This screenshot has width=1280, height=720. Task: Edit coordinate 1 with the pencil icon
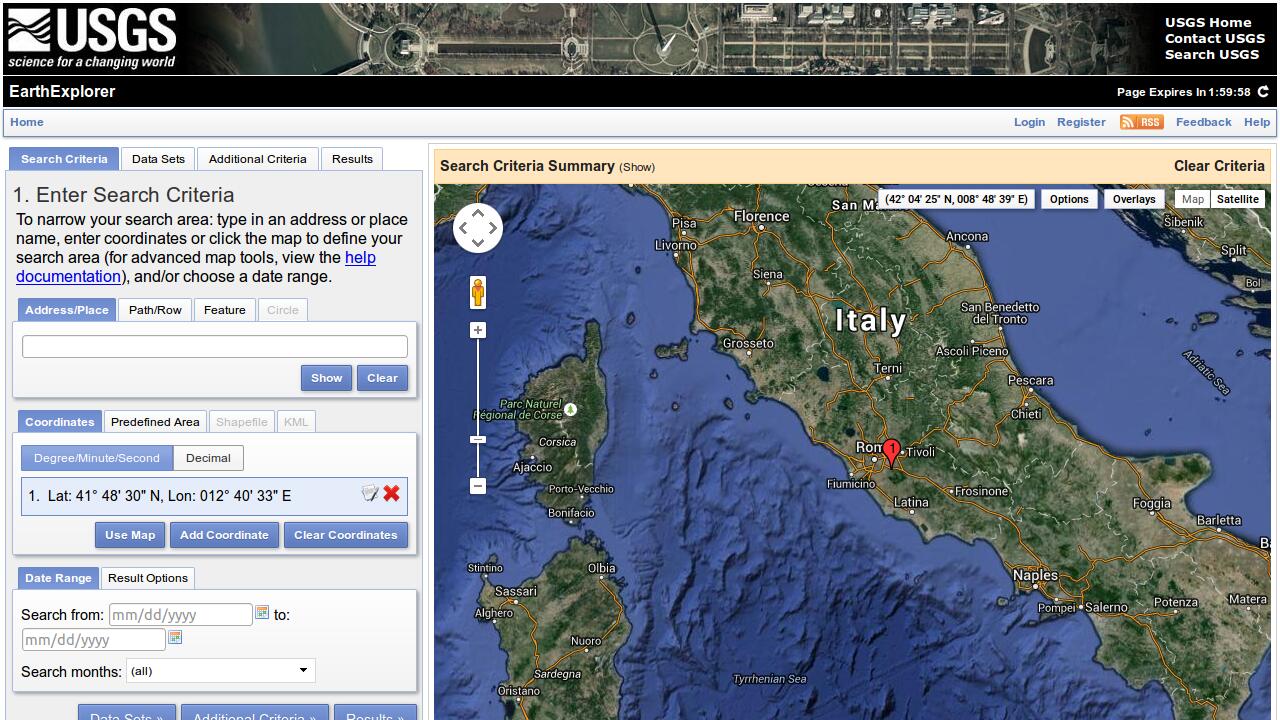tap(370, 493)
